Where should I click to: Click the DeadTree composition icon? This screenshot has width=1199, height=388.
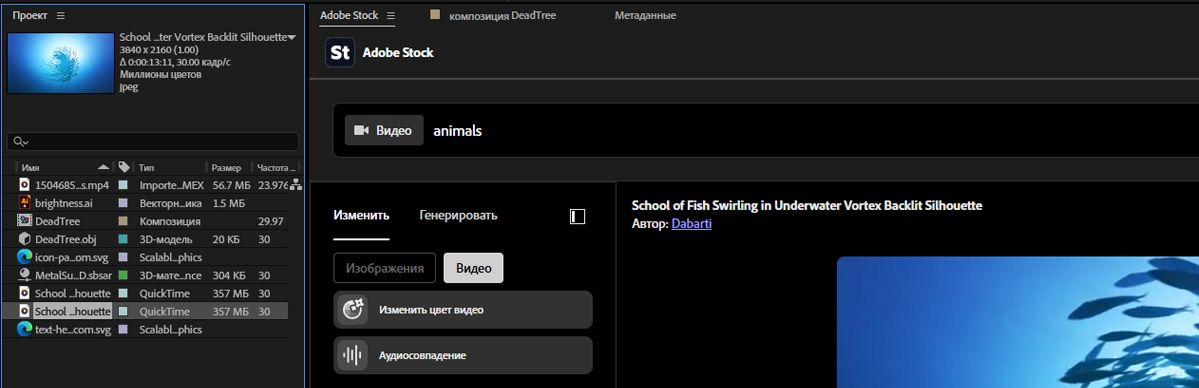coord(23,220)
